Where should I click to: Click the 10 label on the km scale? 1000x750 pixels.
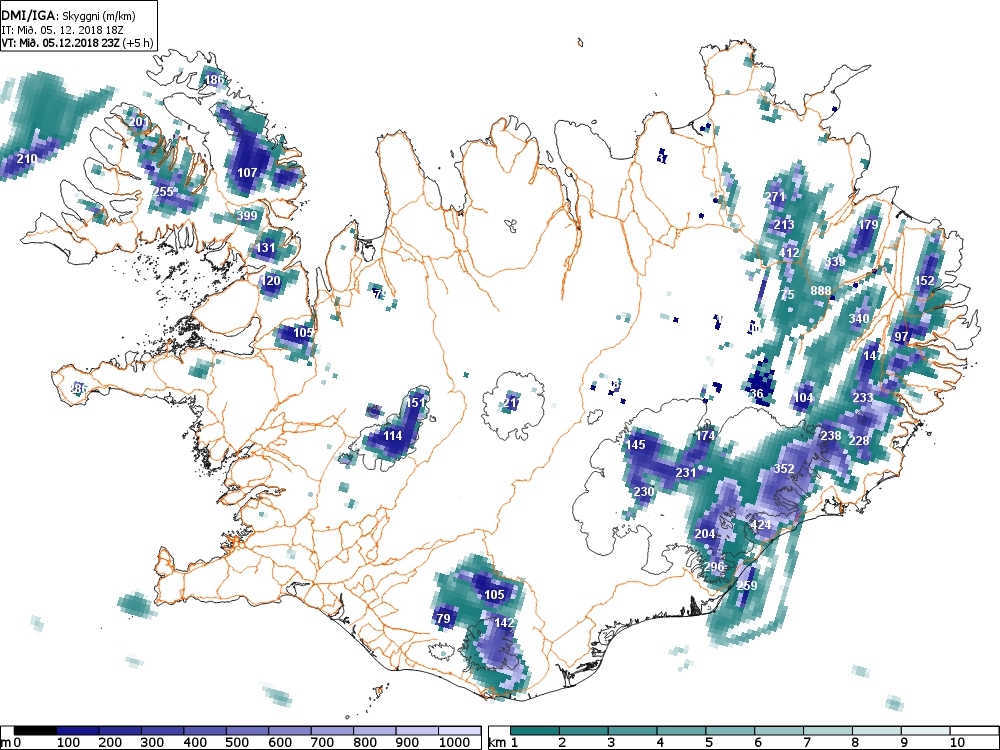(x=957, y=742)
